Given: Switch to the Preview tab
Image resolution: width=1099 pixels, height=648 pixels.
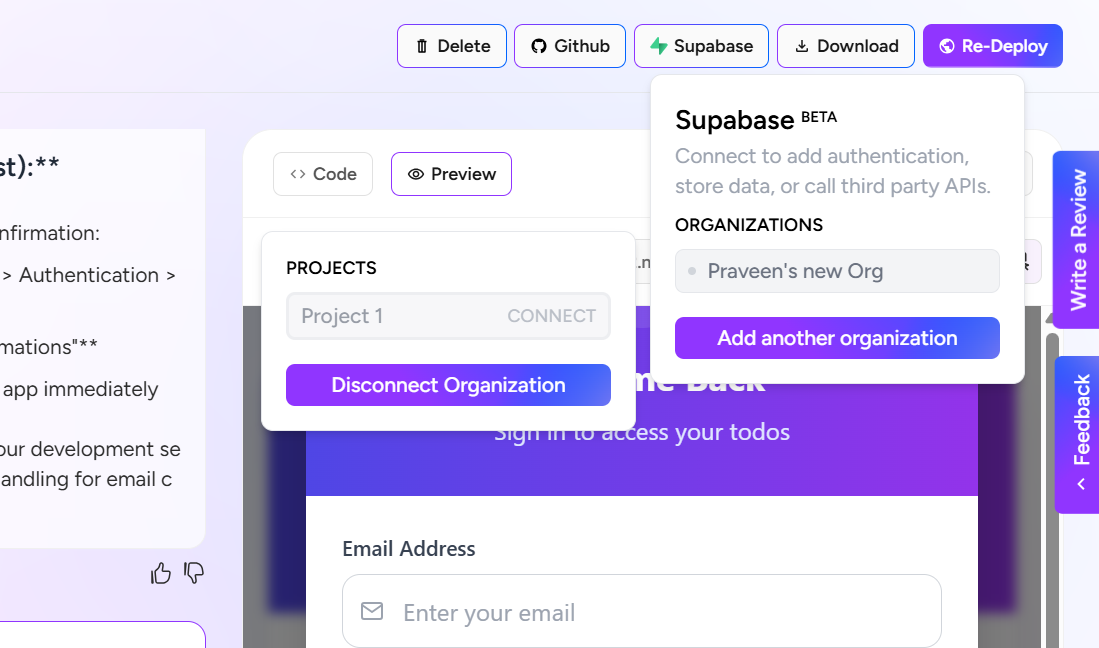Looking at the screenshot, I should [x=451, y=174].
